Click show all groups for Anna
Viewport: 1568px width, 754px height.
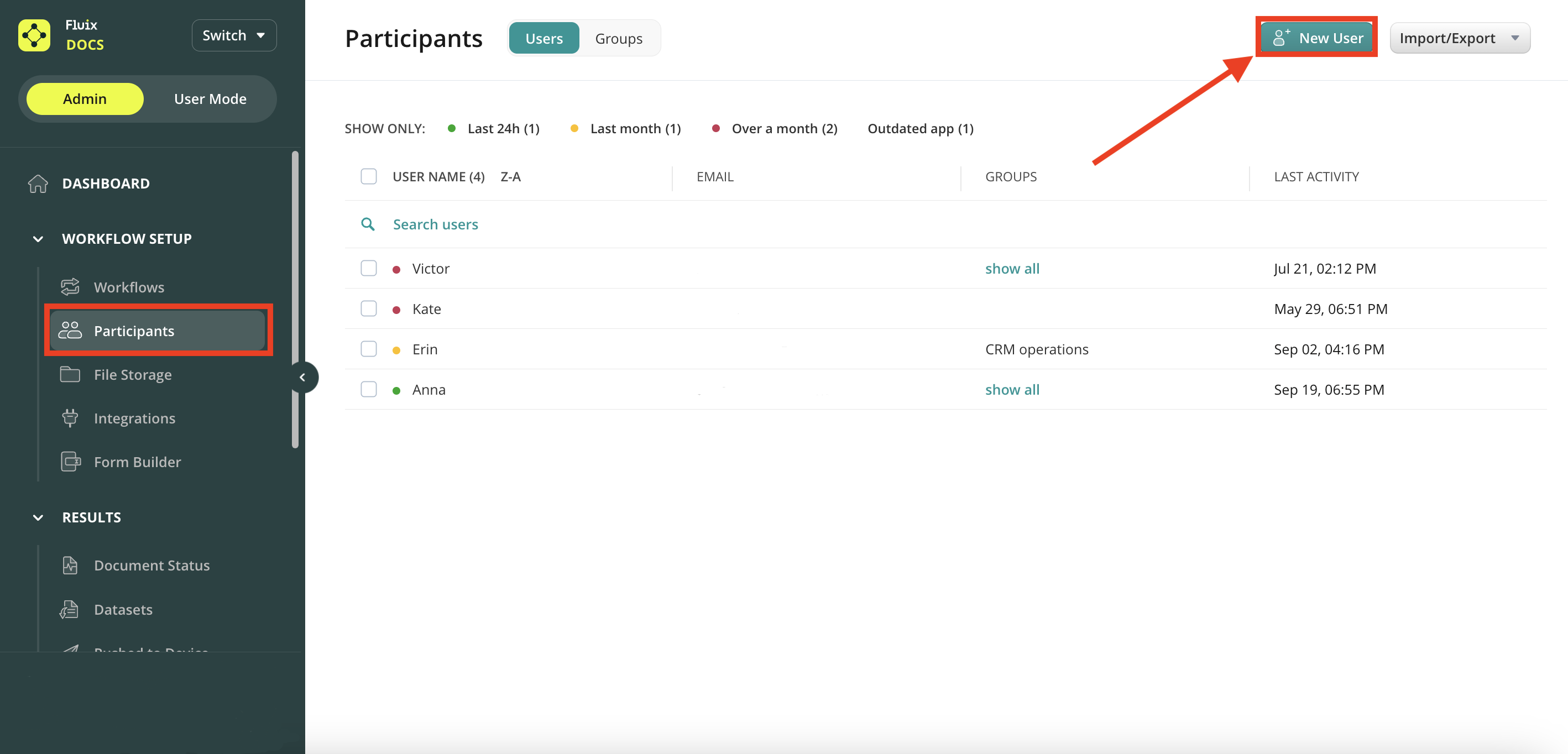tap(1012, 390)
